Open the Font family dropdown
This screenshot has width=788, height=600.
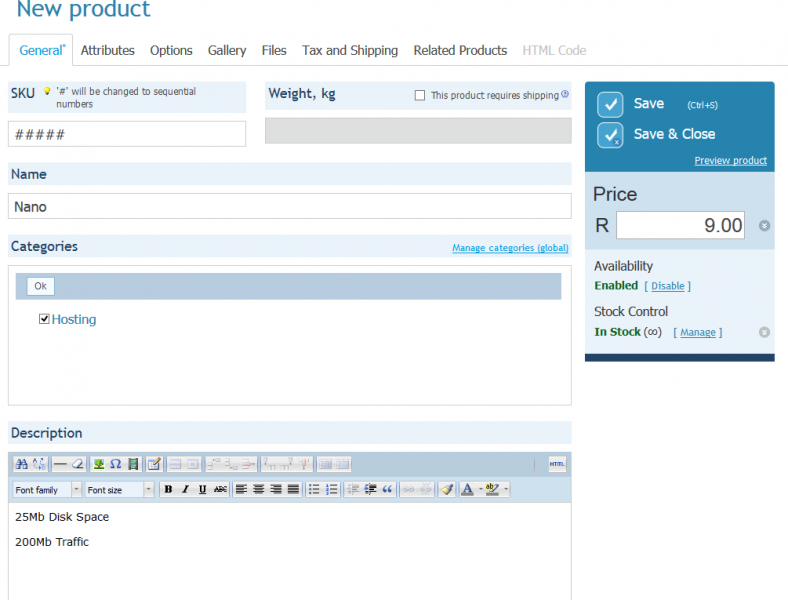point(47,489)
